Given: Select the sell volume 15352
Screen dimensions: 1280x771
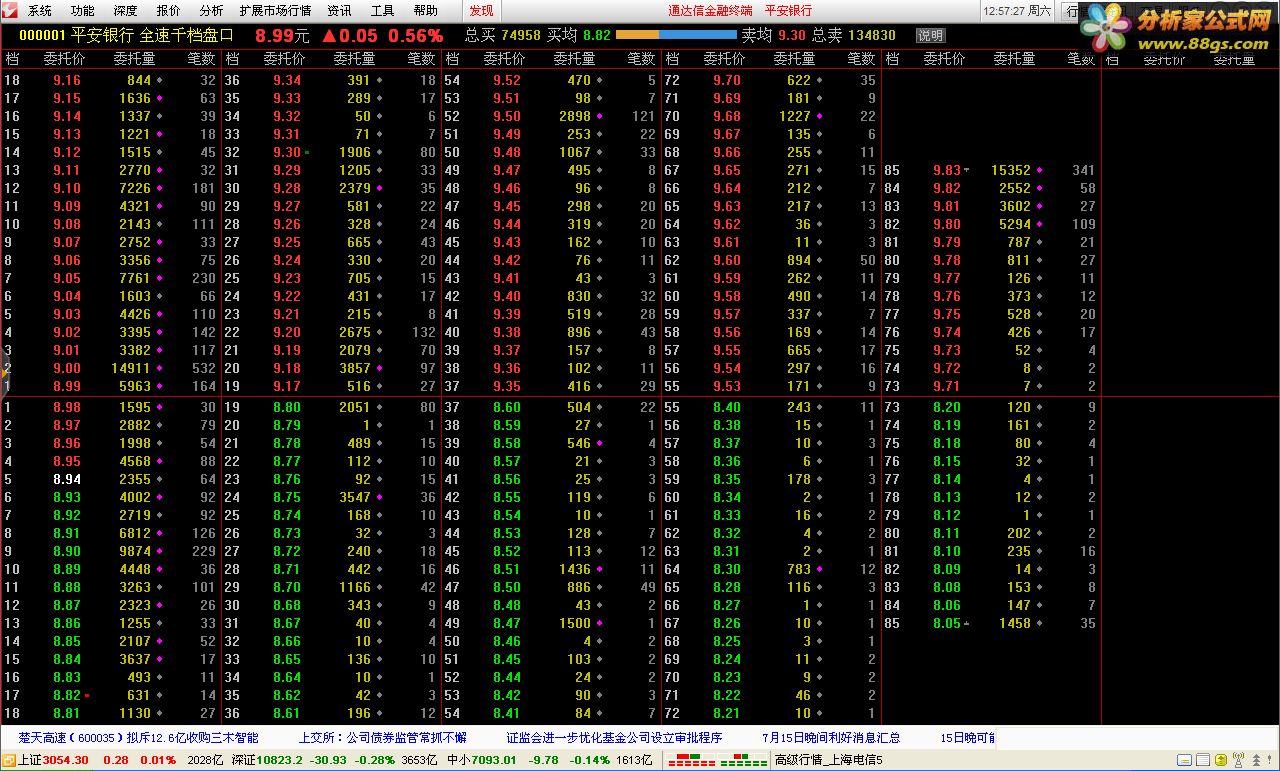Looking at the screenshot, I should point(1010,170).
